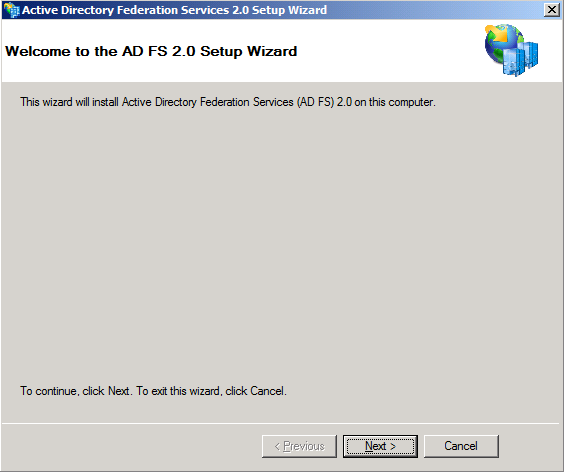Close the Setup Wizard with the X button
This screenshot has height=472, width=564.
point(552,10)
